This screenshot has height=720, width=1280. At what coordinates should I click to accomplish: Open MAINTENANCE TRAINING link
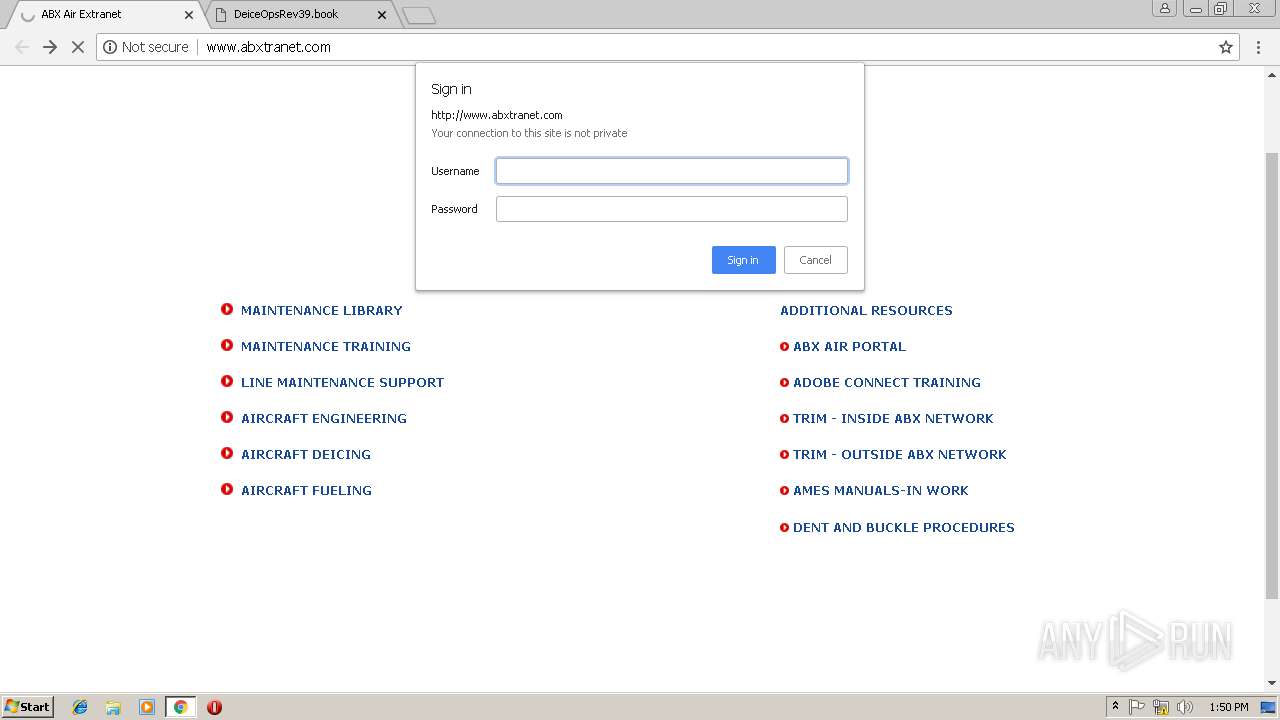pyautogui.click(x=325, y=347)
